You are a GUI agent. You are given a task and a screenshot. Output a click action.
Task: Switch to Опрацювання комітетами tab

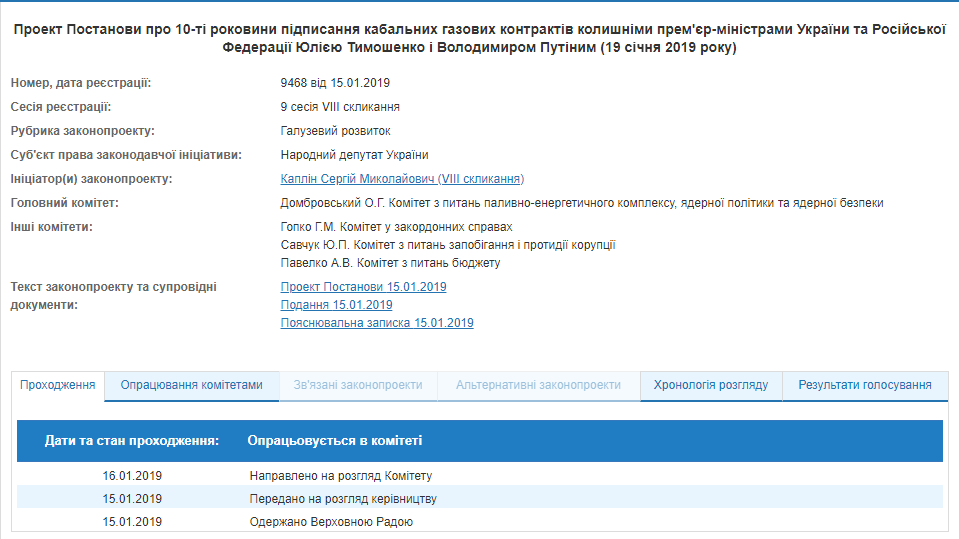pyautogui.click(x=191, y=385)
